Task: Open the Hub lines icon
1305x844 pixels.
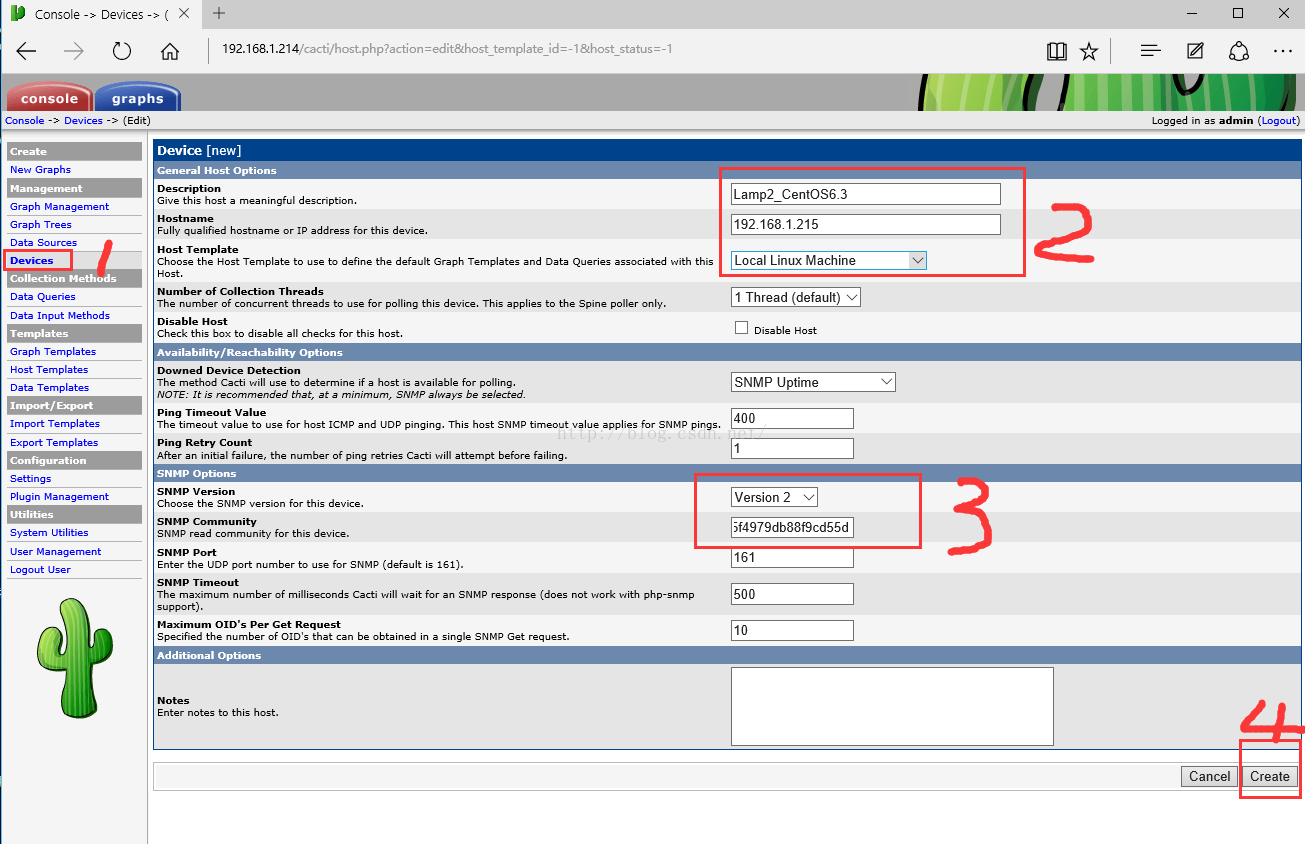Action: 1151,51
